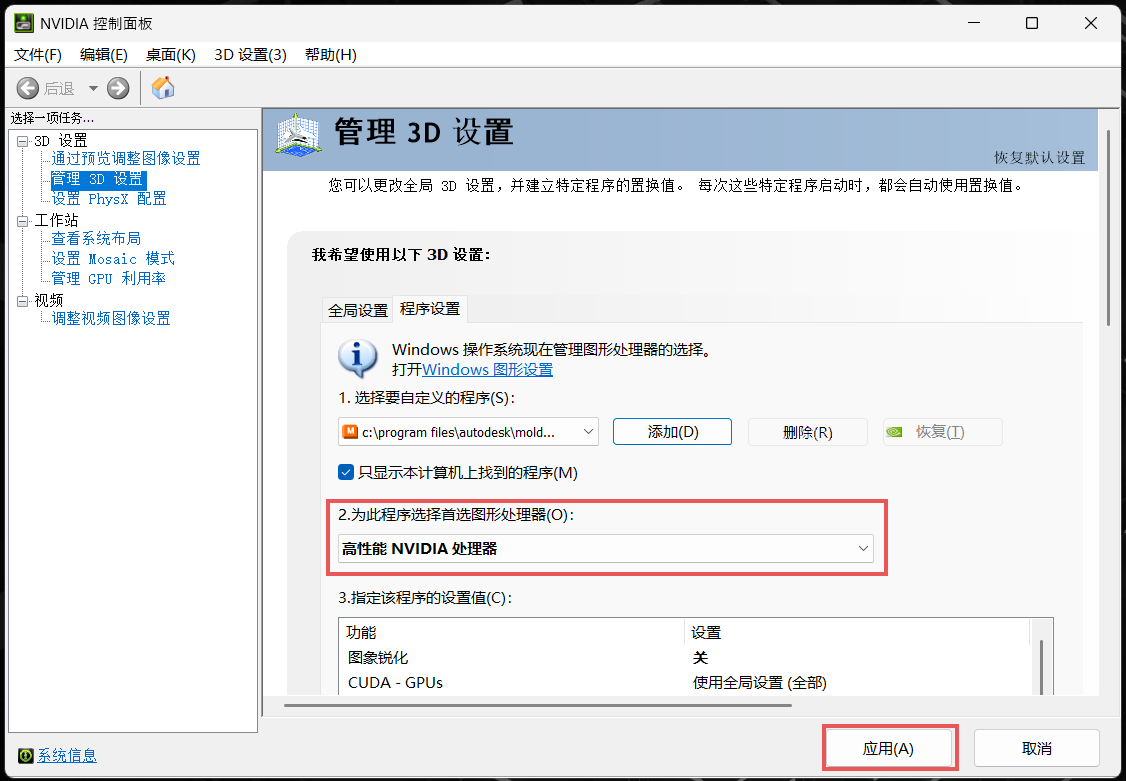
Task: Open the Windows 图形设置 link
Action: 488,370
